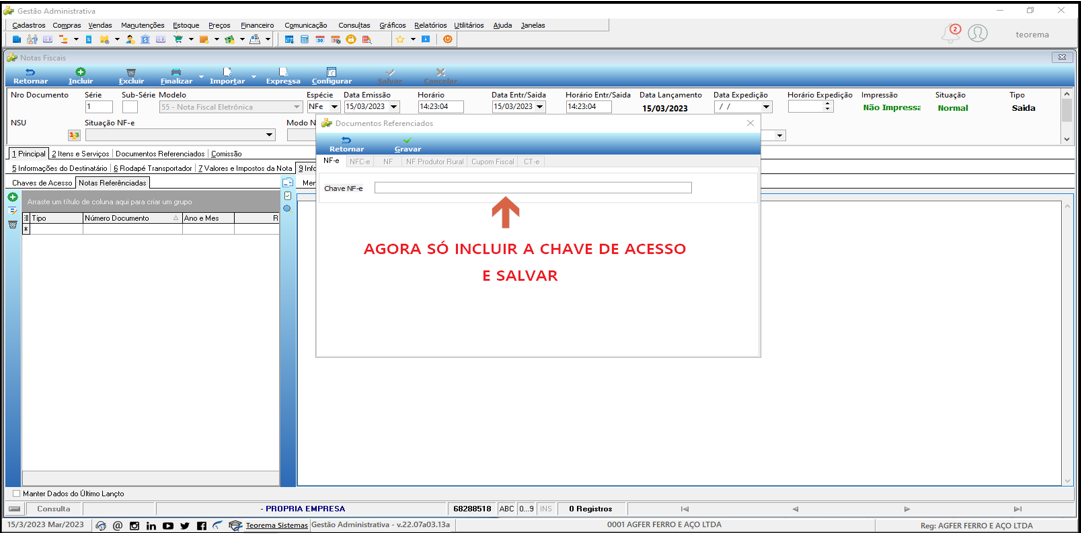
Task: Click the yellow star favorites icon
Action: click(x=400, y=39)
